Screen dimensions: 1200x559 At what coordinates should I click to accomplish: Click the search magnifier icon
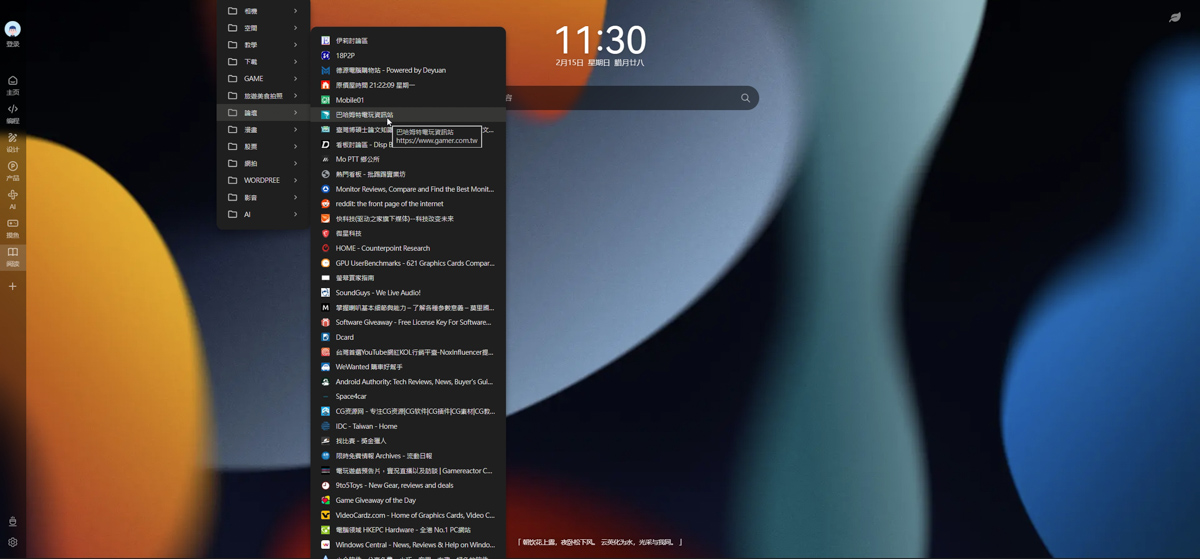point(745,98)
